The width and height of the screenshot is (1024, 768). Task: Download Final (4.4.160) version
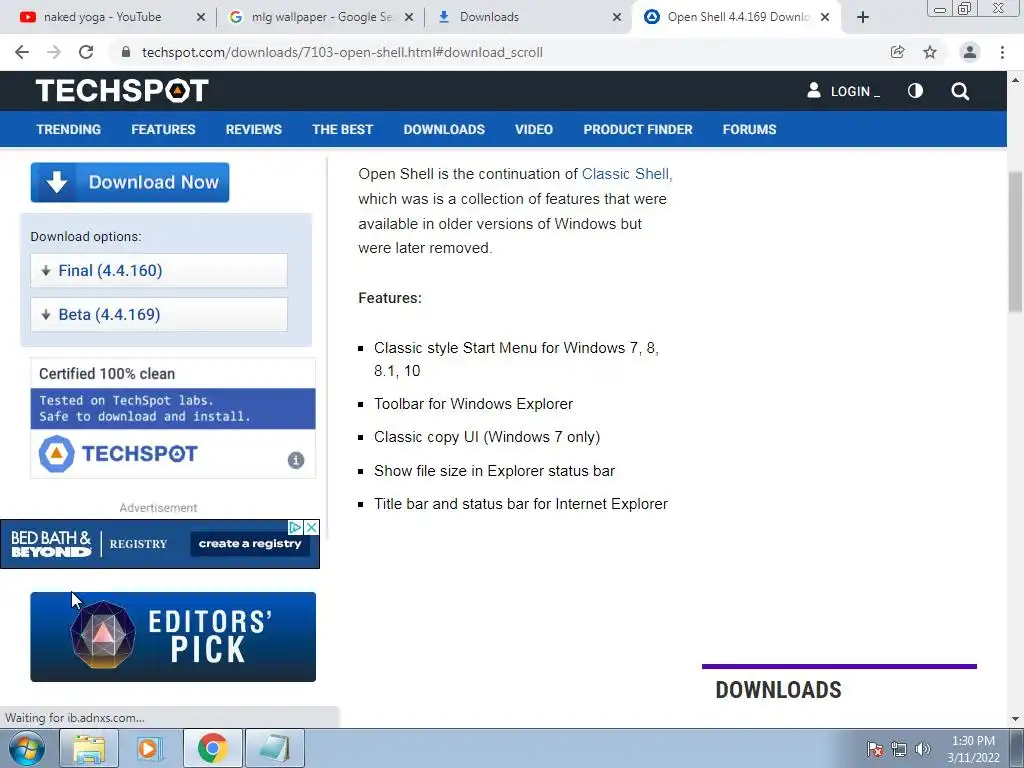[x=159, y=270]
